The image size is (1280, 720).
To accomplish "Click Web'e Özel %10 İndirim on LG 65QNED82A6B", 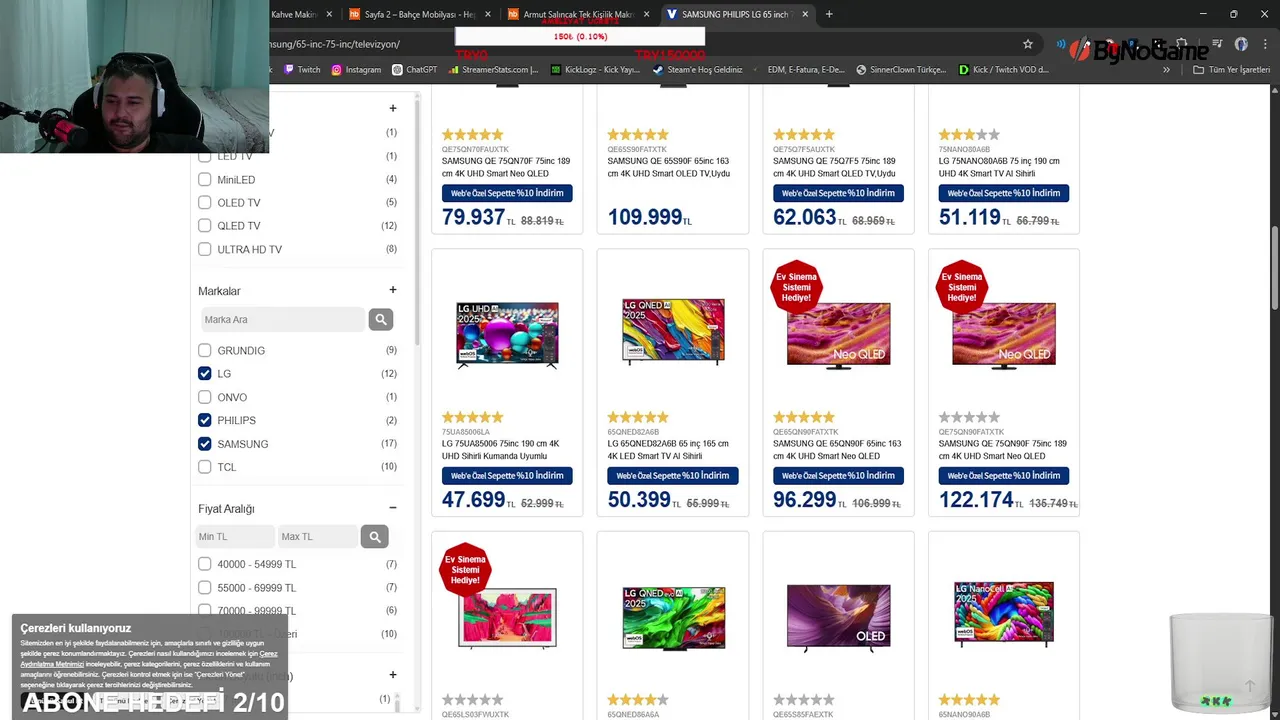I will [x=673, y=476].
